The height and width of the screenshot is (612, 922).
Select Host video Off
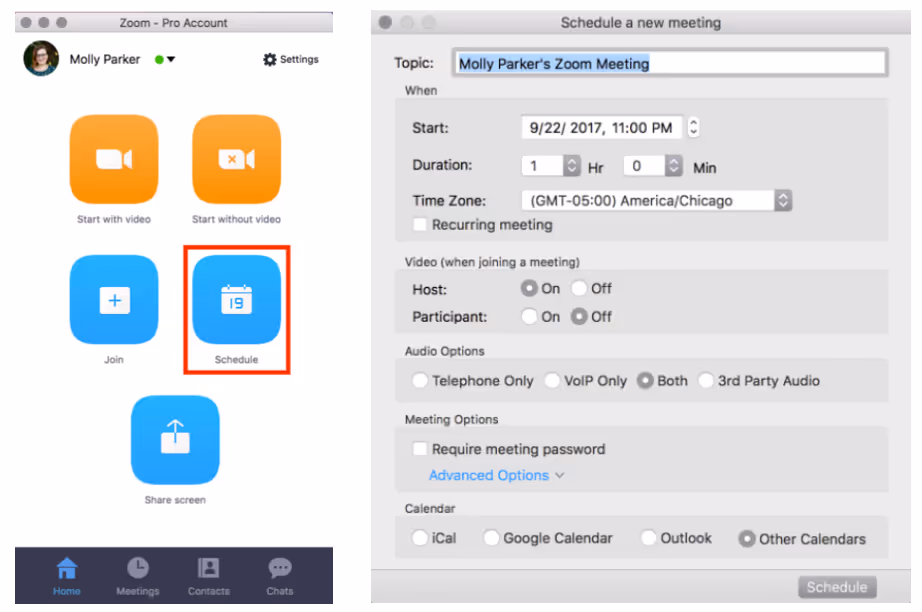pyautogui.click(x=579, y=288)
